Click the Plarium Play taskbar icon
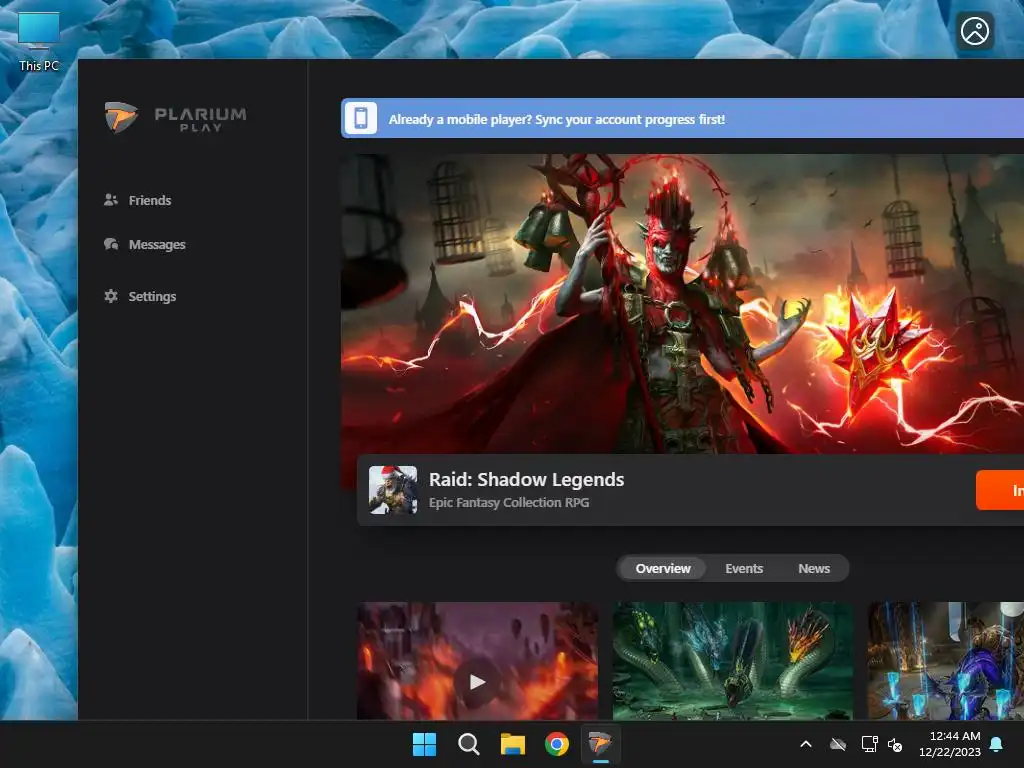 (x=600, y=744)
